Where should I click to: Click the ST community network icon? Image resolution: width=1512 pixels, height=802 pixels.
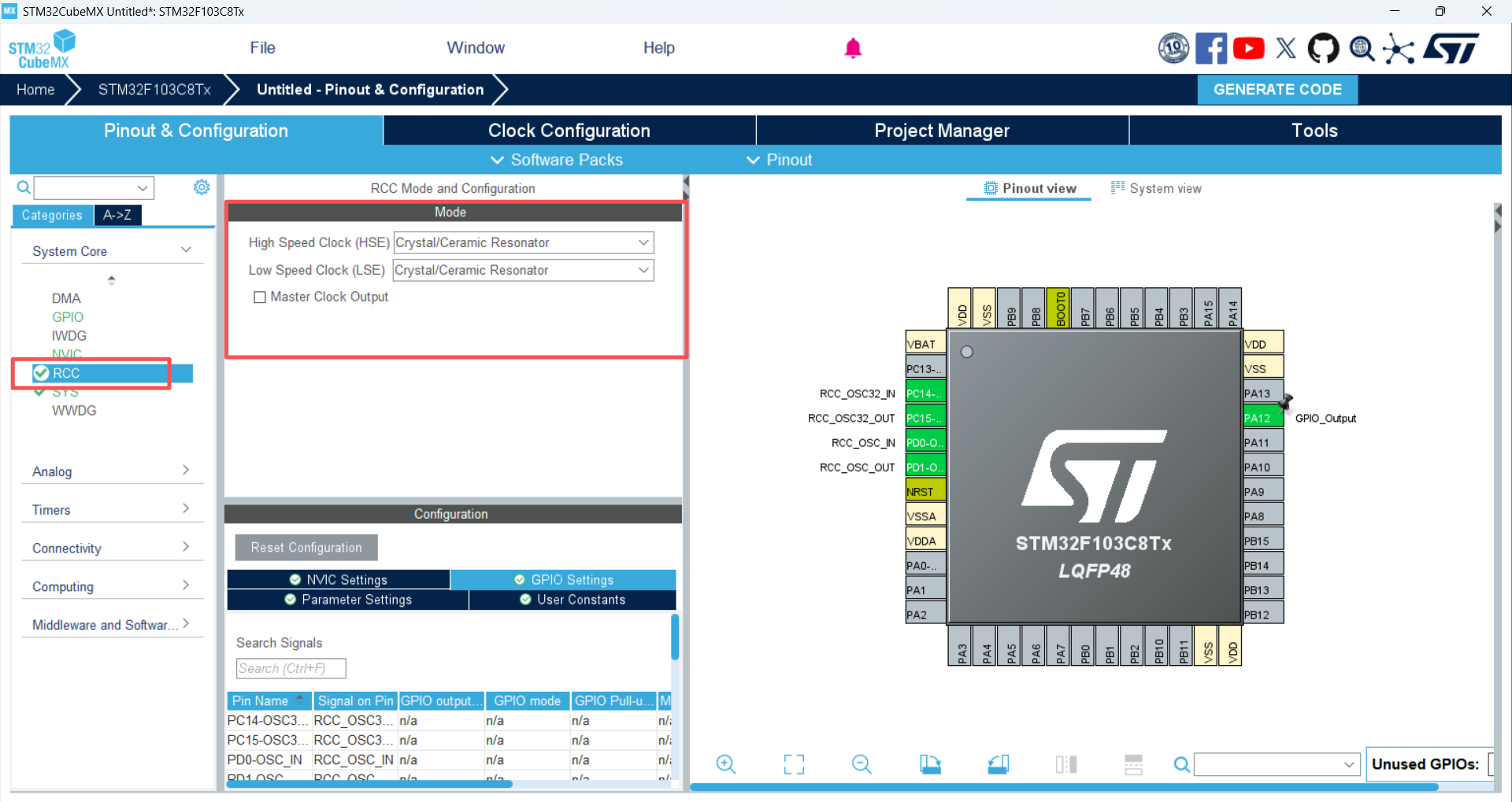pos(1399,48)
